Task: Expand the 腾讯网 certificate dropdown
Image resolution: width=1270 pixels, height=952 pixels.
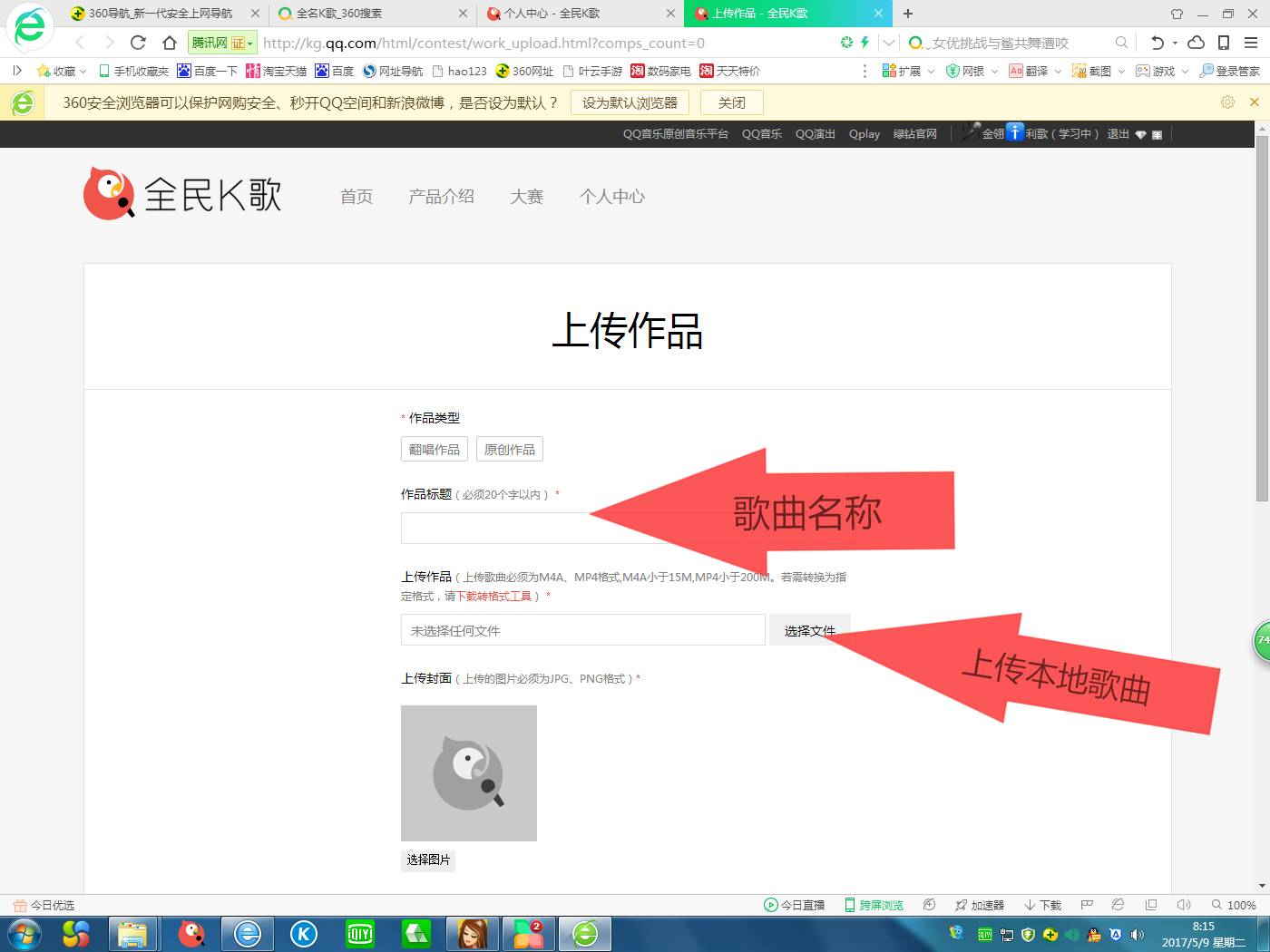Action: pyautogui.click(x=250, y=43)
